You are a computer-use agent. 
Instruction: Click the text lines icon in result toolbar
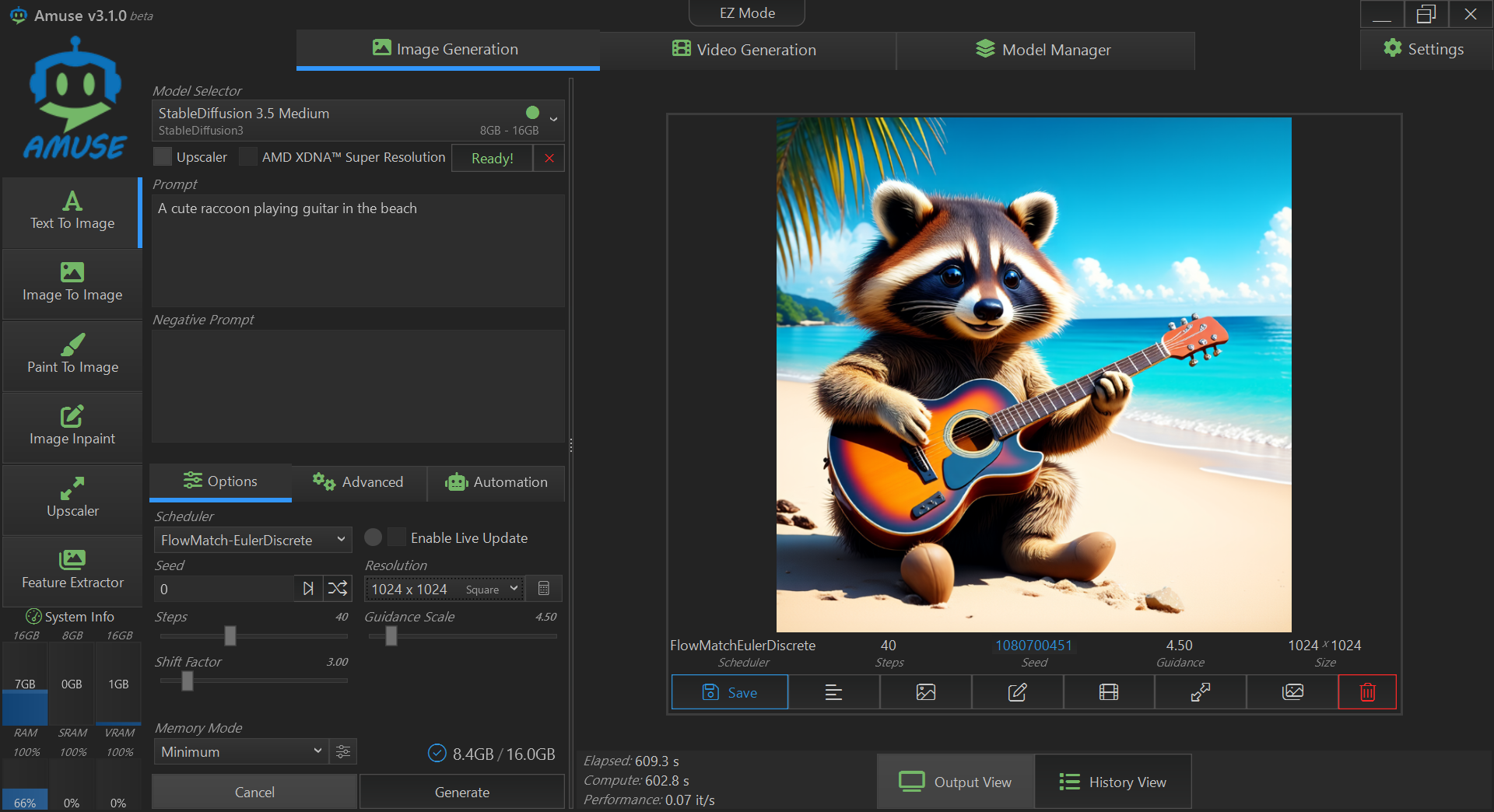click(833, 691)
